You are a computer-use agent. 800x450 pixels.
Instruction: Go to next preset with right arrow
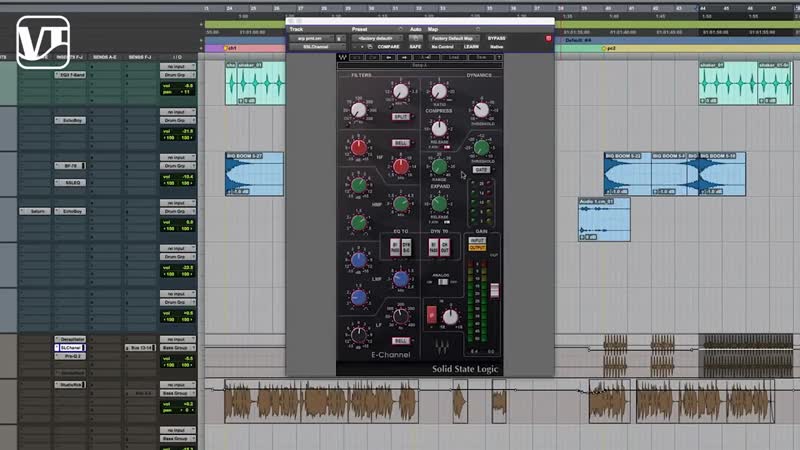pyautogui.click(x=404, y=57)
